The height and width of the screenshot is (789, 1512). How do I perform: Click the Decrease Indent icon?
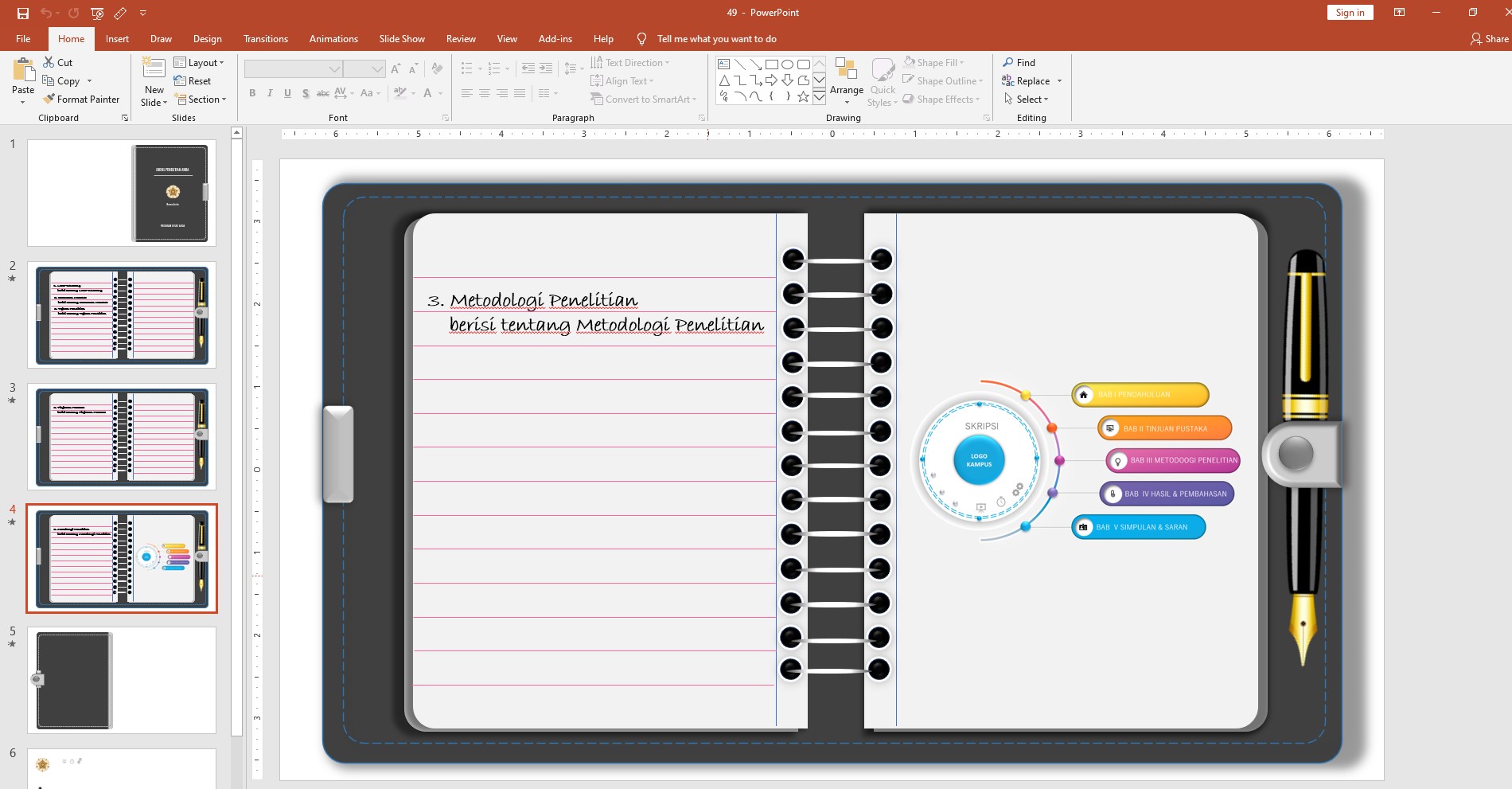coord(528,69)
